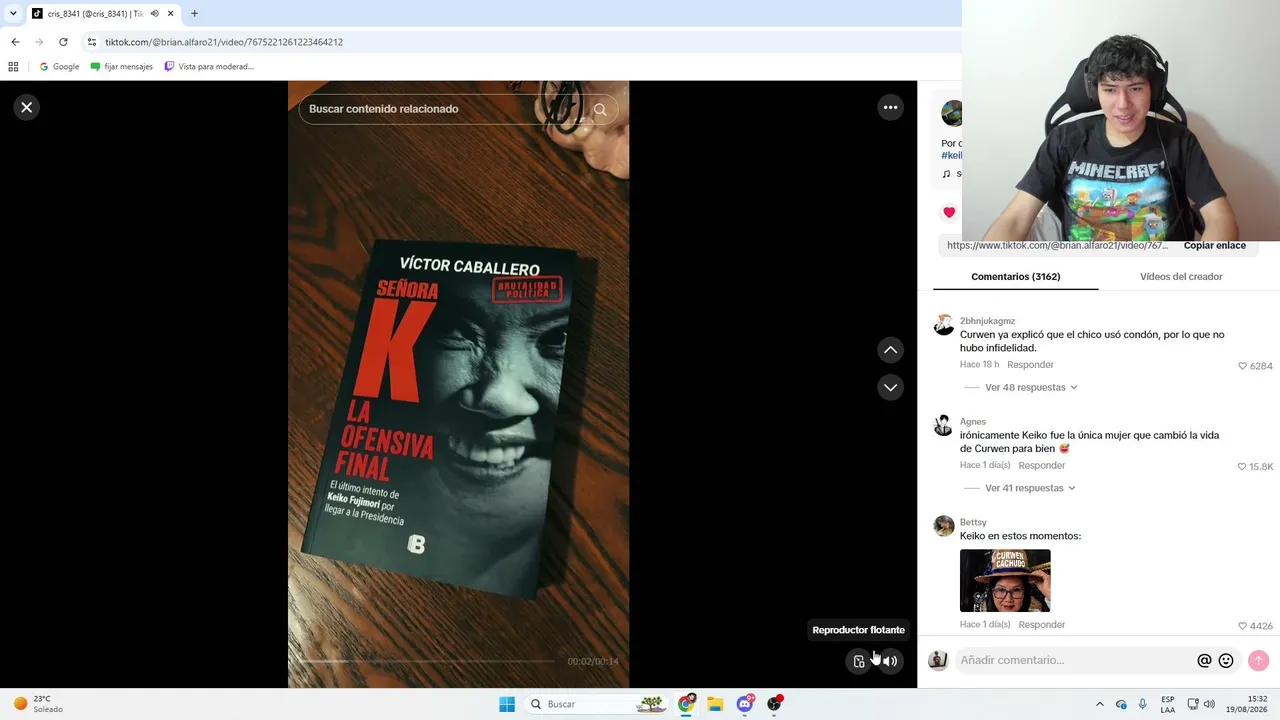Image resolution: width=1280 pixels, height=720 pixels.
Task: Like the comment with 6284 likes
Action: pos(1243,366)
